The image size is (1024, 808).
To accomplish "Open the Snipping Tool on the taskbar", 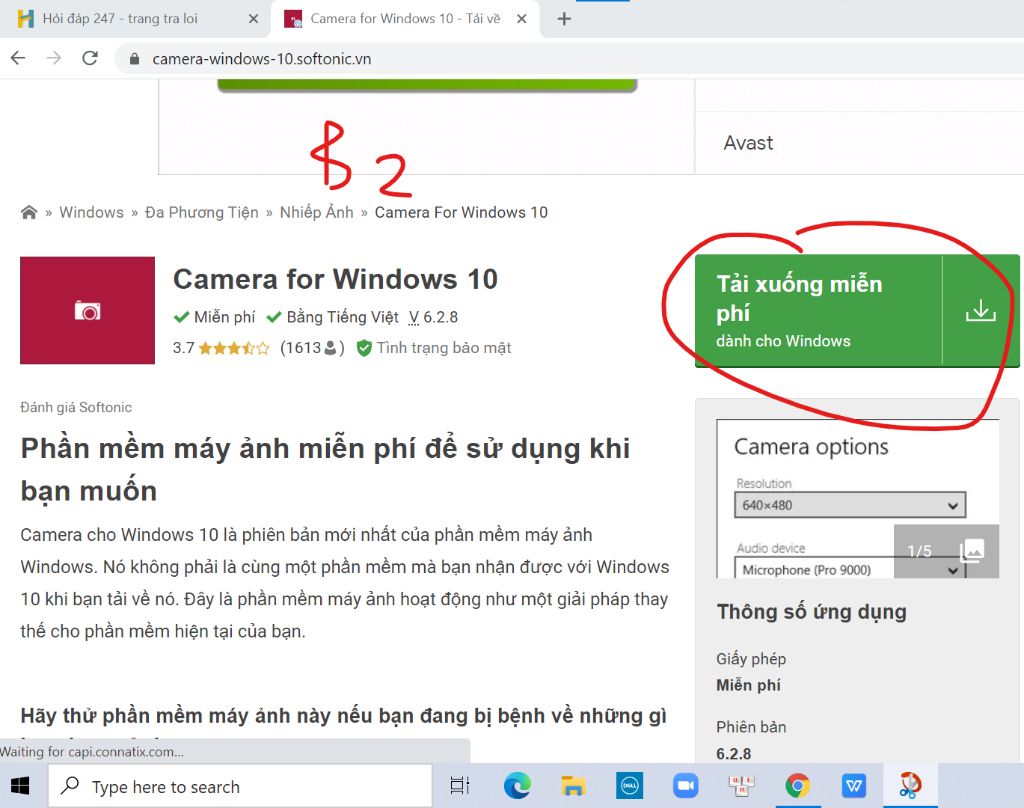I will tap(910, 786).
